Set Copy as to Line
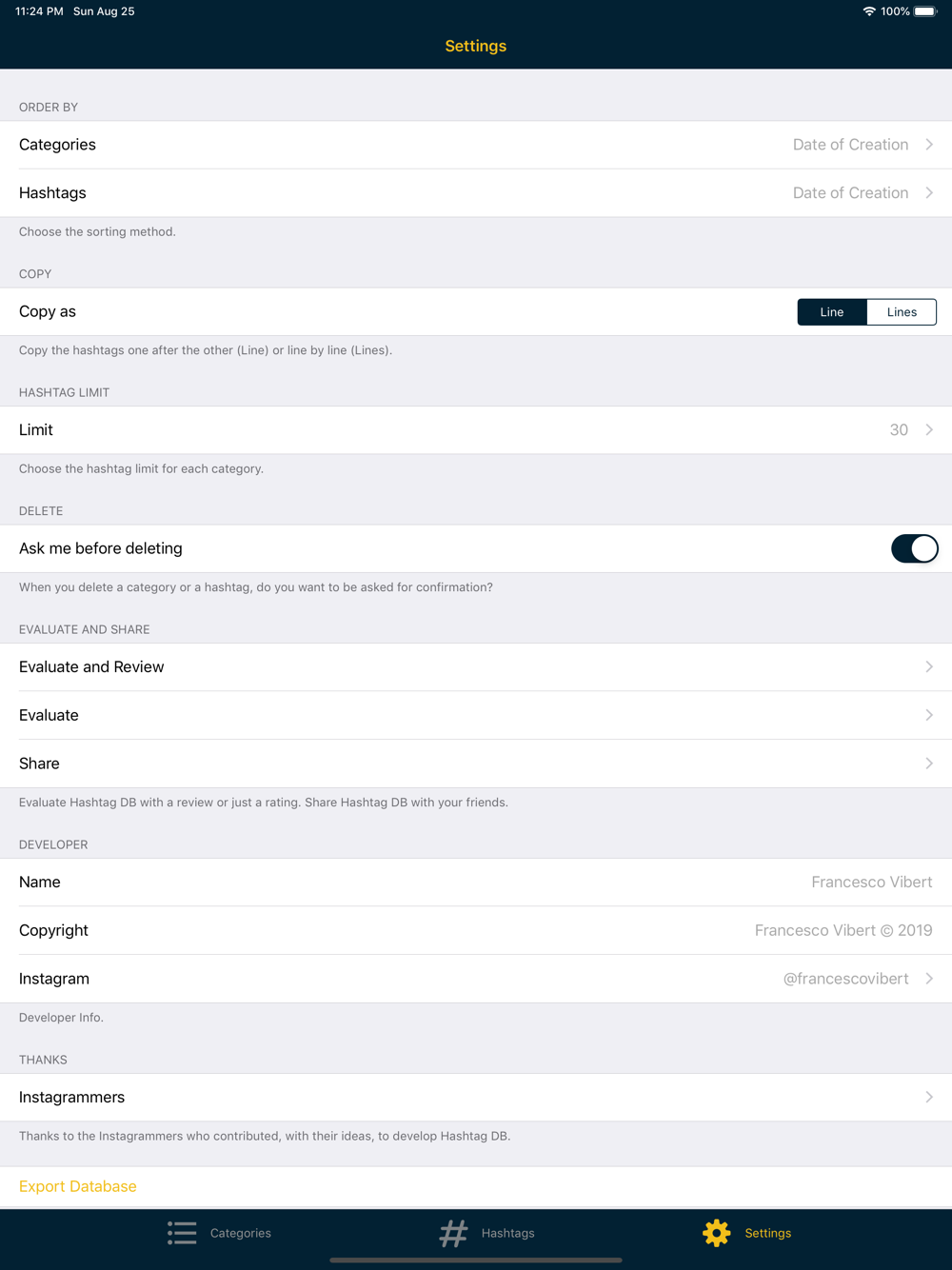This screenshot has height=1270, width=952. point(832,311)
